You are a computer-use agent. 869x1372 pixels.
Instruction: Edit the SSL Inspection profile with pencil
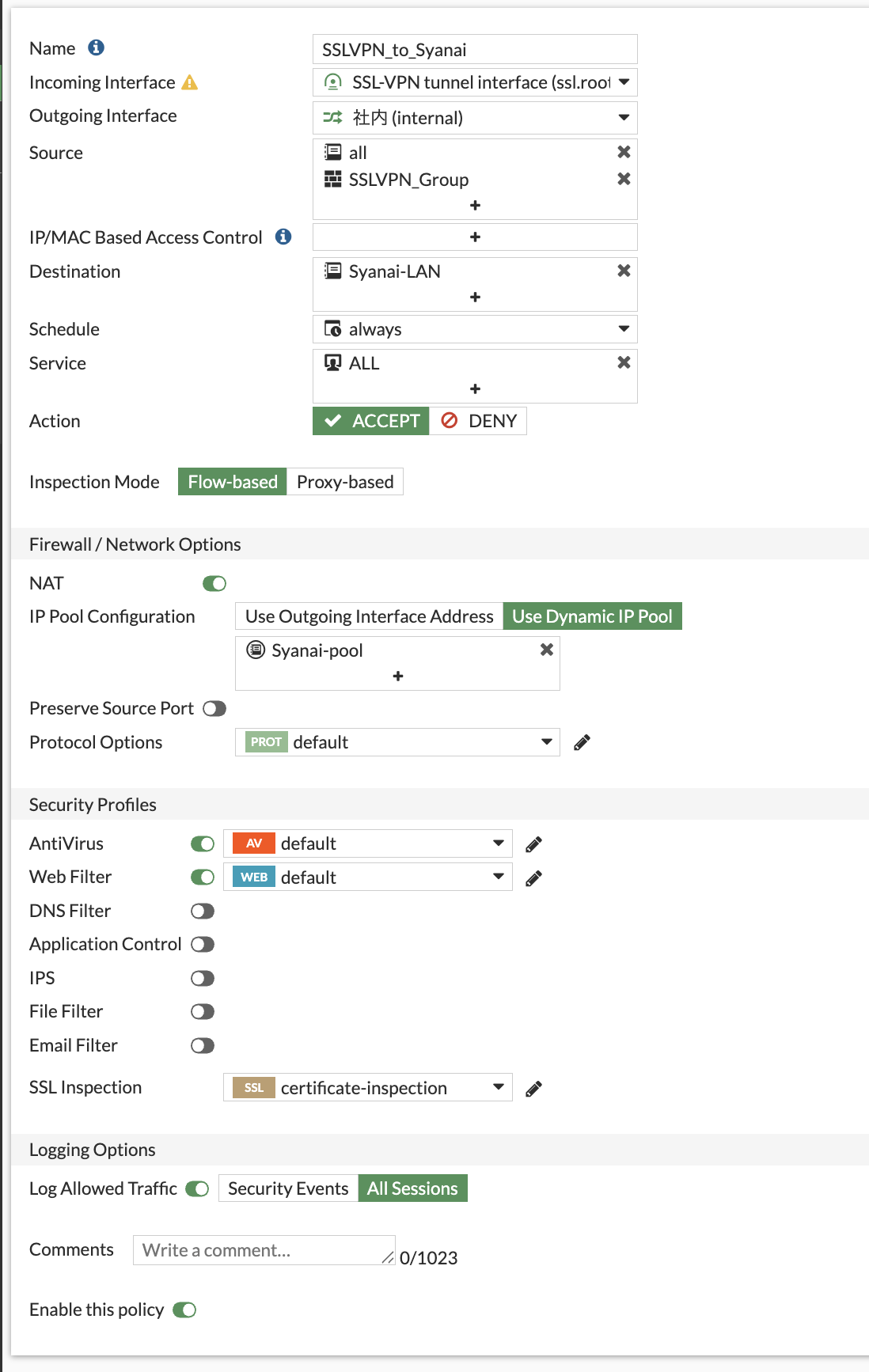pos(534,1089)
